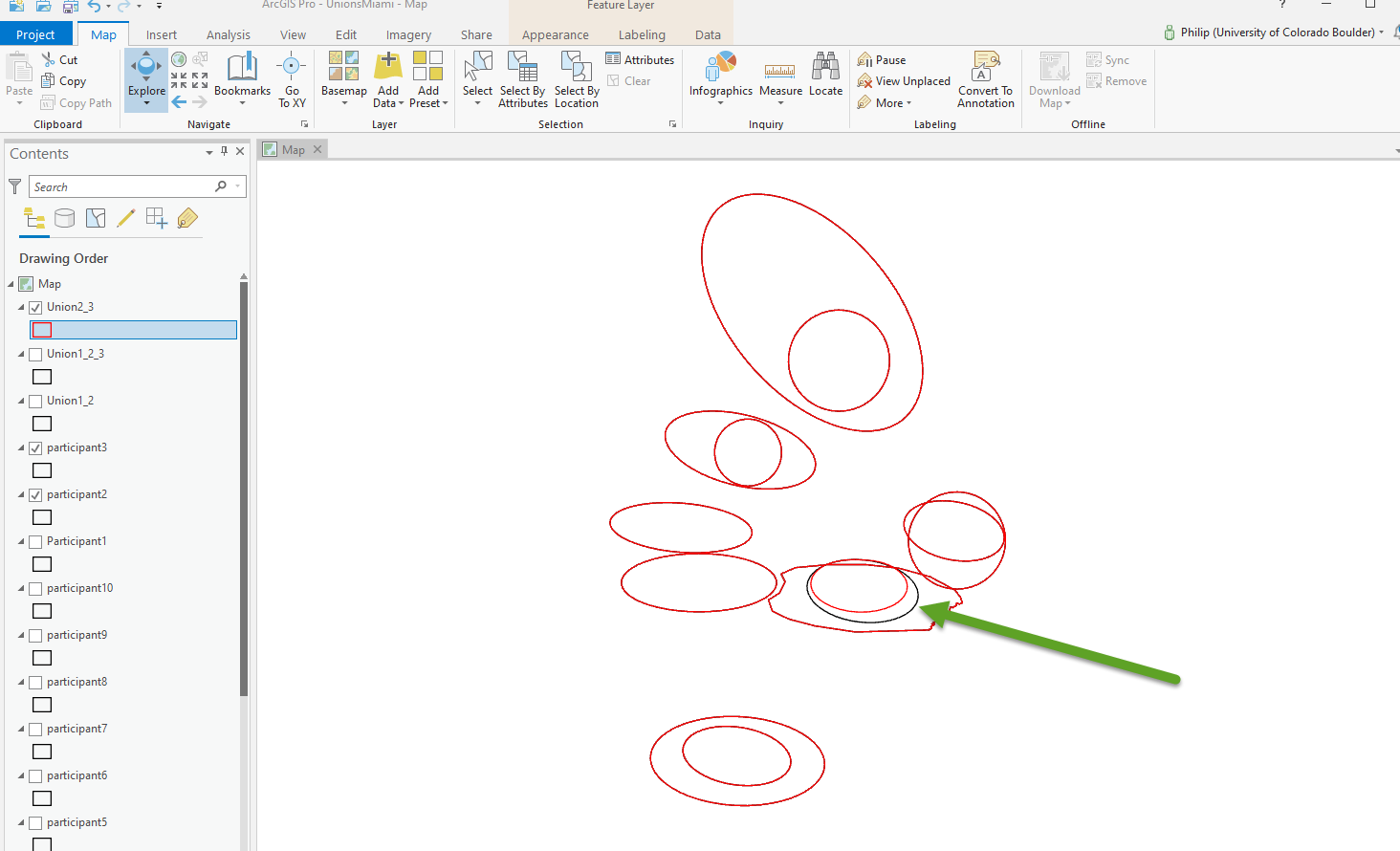Show the Participant1 layer
This screenshot has height=851, width=1400.
point(35,541)
